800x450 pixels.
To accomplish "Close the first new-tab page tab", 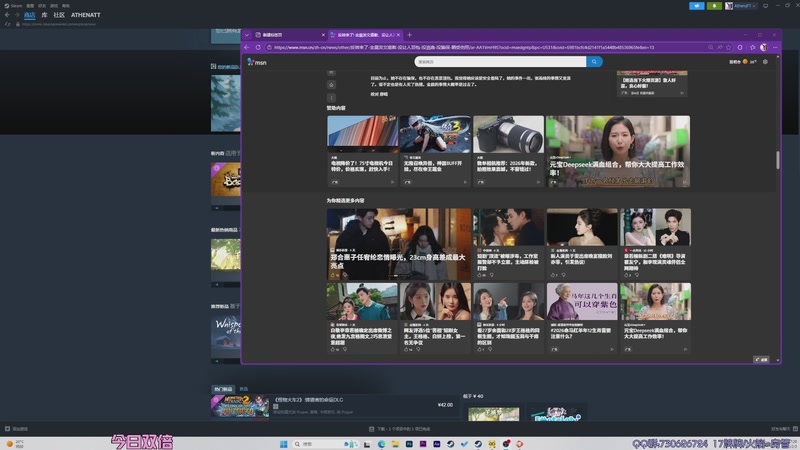I will click(323, 35).
